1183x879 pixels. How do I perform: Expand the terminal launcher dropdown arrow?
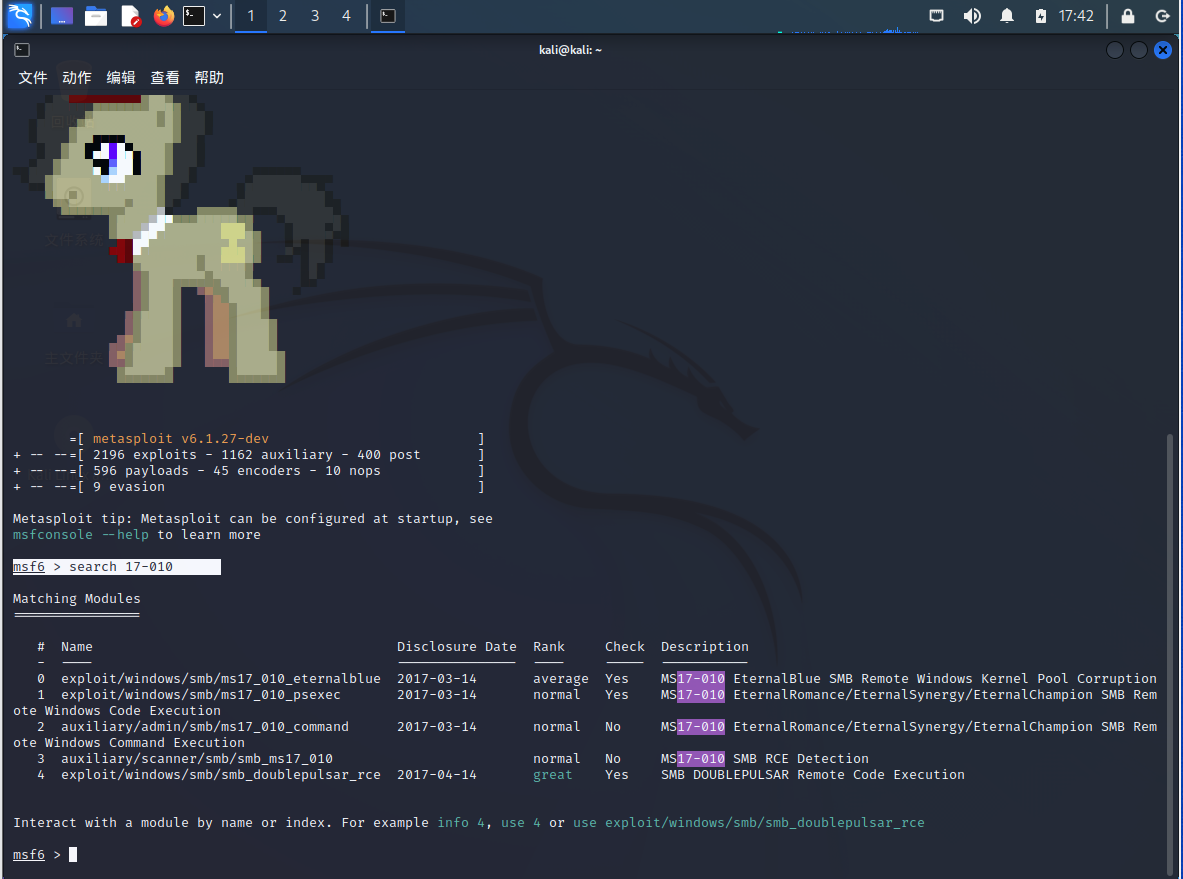point(217,16)
